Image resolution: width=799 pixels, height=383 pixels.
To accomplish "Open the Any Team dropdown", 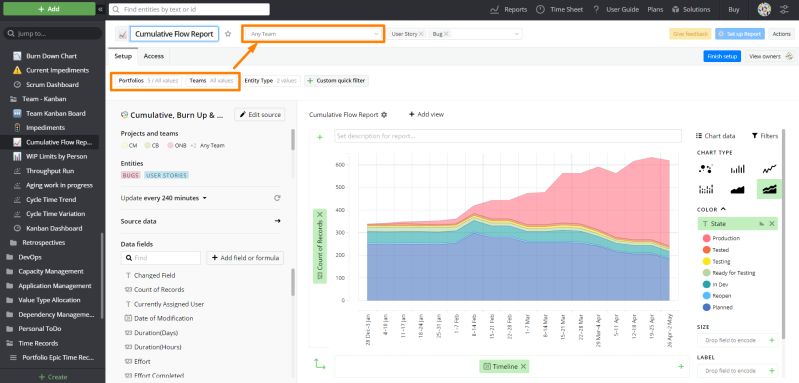I will click(313, 34).
